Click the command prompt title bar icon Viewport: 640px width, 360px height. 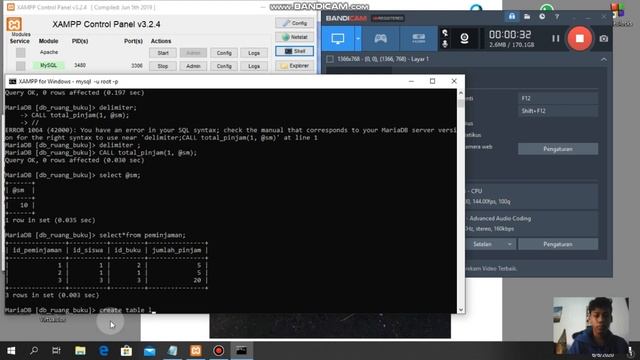tap(13, 82)
